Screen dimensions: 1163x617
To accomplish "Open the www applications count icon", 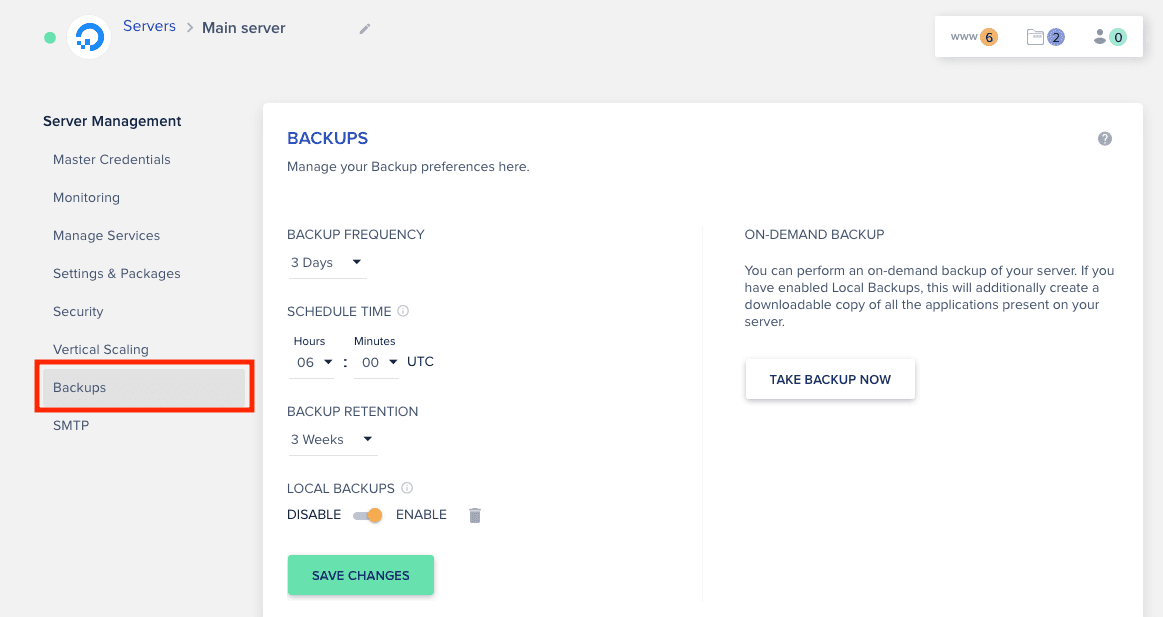I will 974,37.
